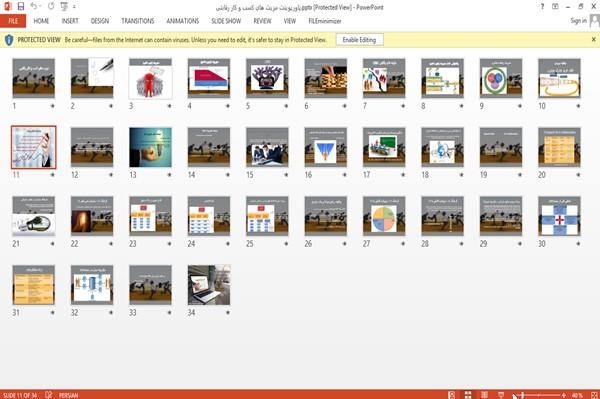Click the 40% zoom level button
Screen dimensions: 600x399
point(577,395)
